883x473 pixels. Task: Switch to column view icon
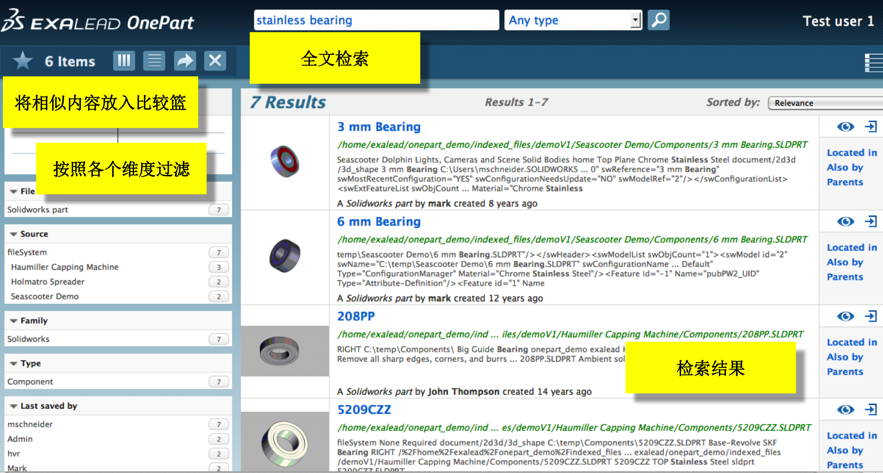click(124, 61)
